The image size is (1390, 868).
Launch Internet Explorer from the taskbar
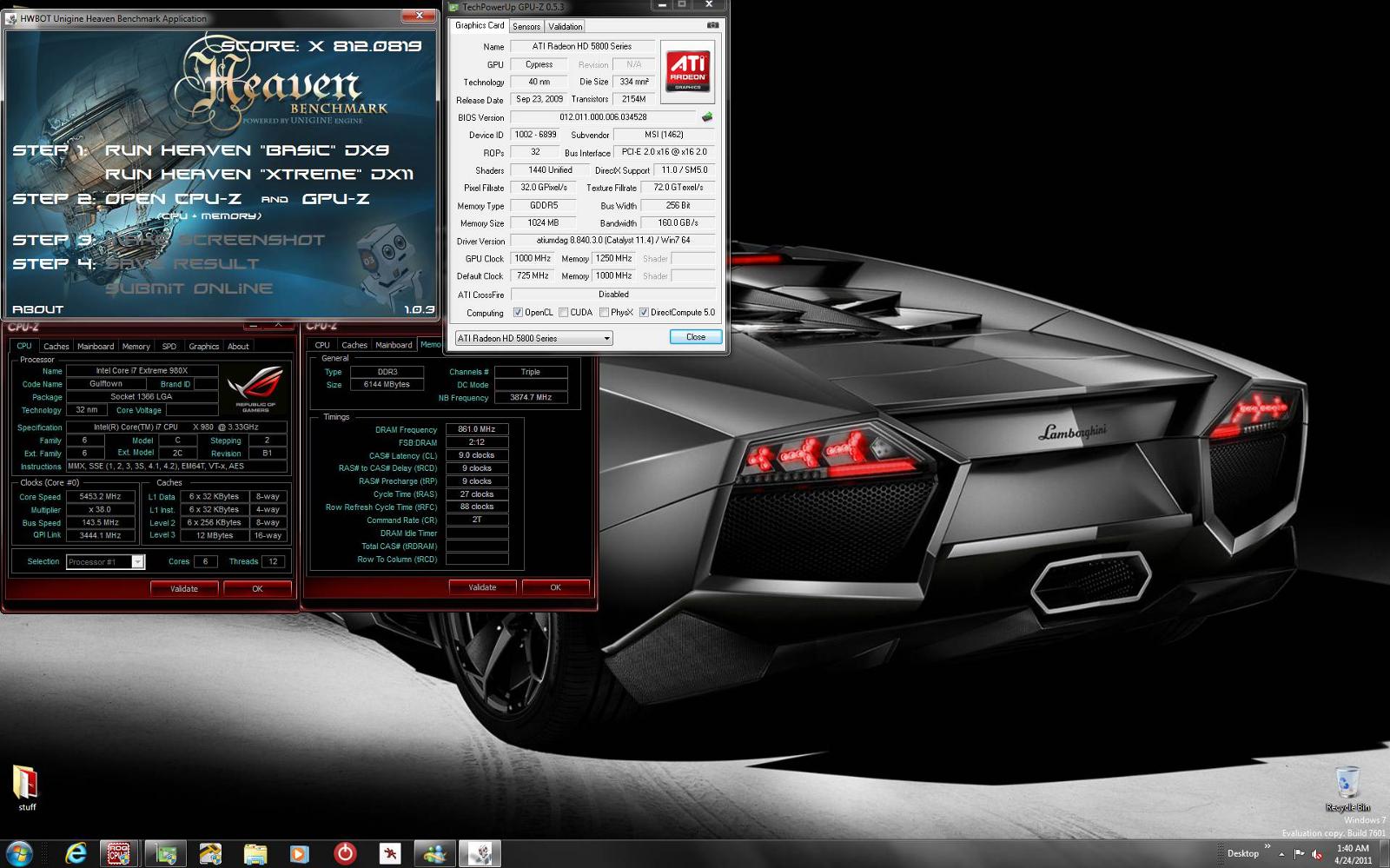pos(76,853)
